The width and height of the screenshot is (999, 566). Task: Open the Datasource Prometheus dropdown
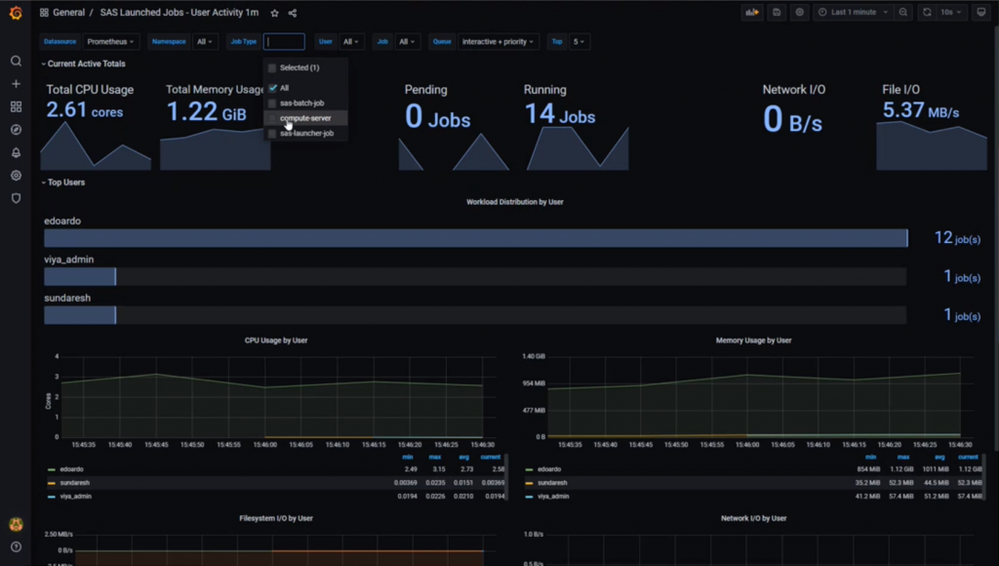pos(111,41)
